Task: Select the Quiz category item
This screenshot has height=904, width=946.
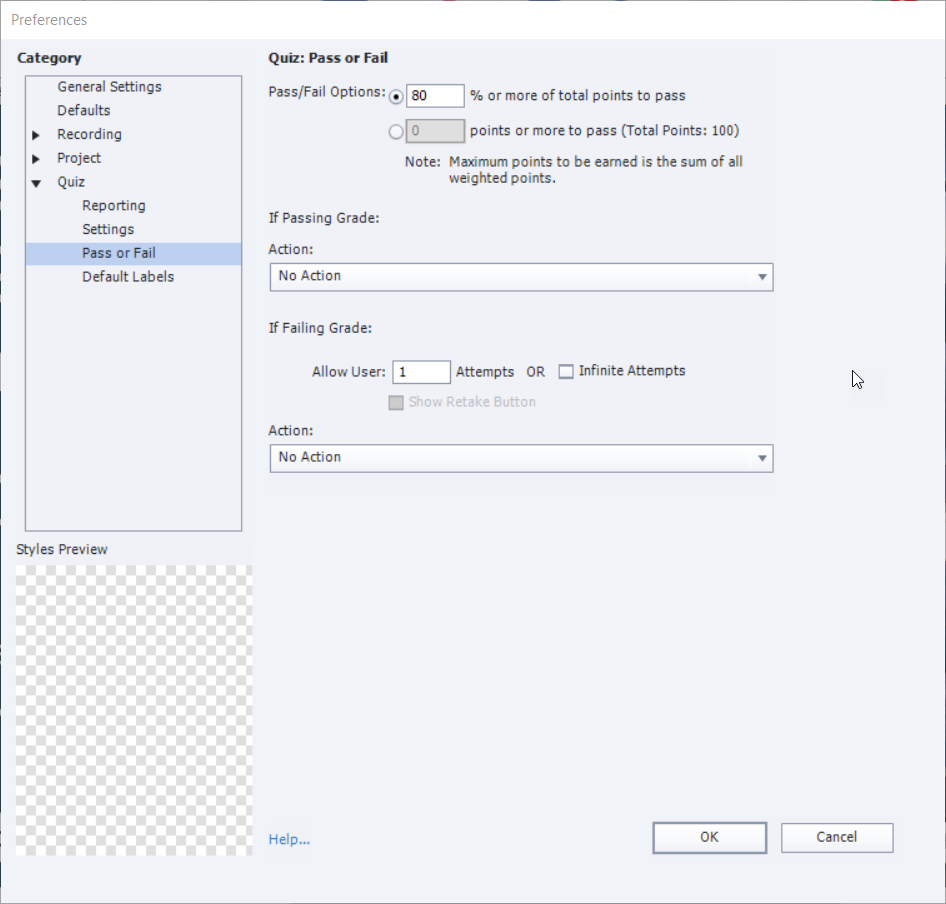Action: pyautogui.click(x=71, y=182)
